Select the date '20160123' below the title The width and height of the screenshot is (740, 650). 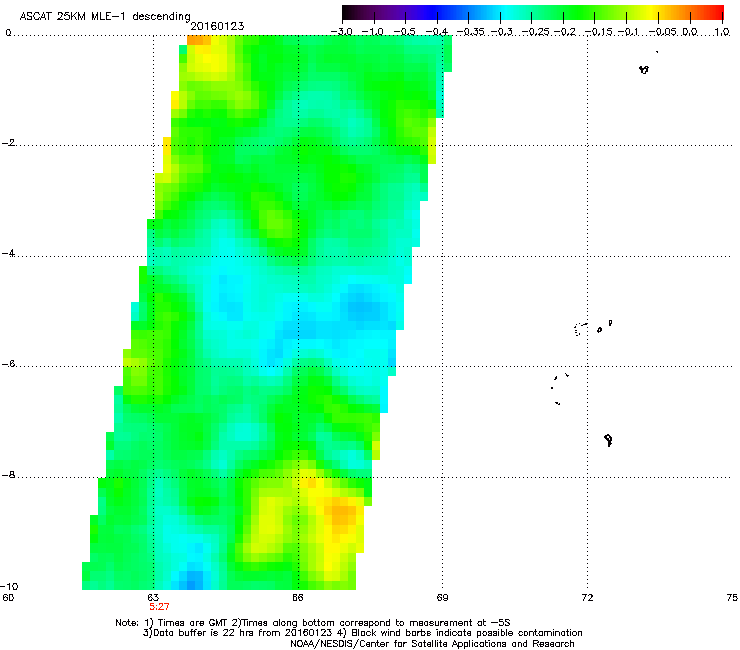click(x=217, y=26)
